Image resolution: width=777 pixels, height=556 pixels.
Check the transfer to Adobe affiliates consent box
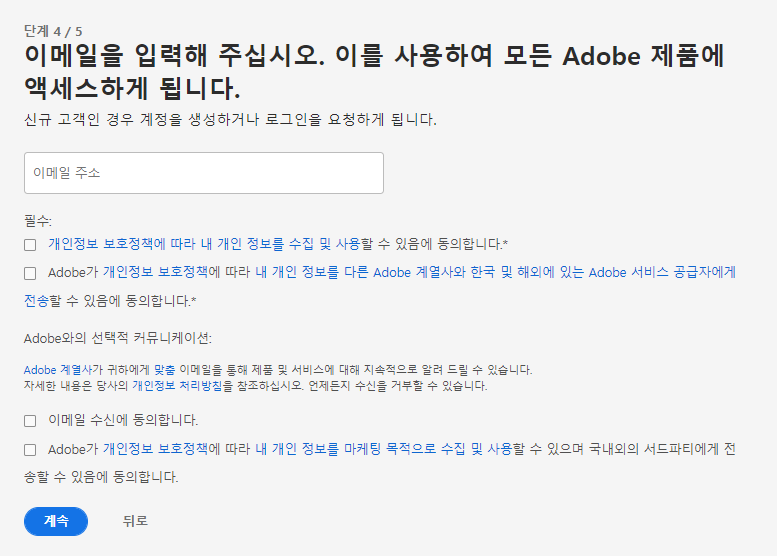tap(30, 274)
